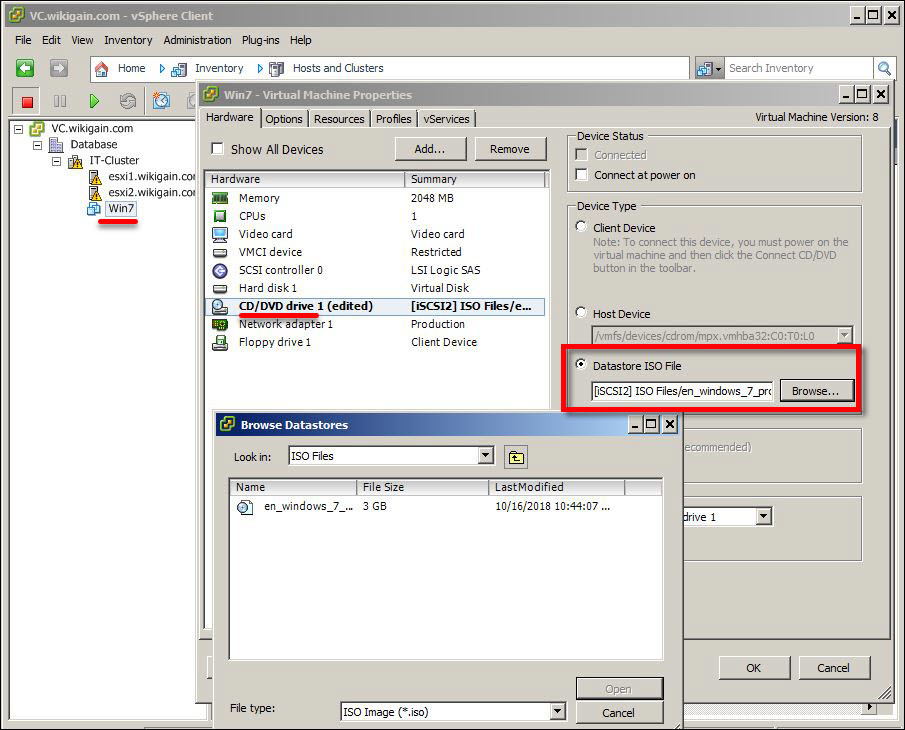The image size is (905, 730).
Task: Select the Memory hardware row icon
Action: [x=220, y=198]
